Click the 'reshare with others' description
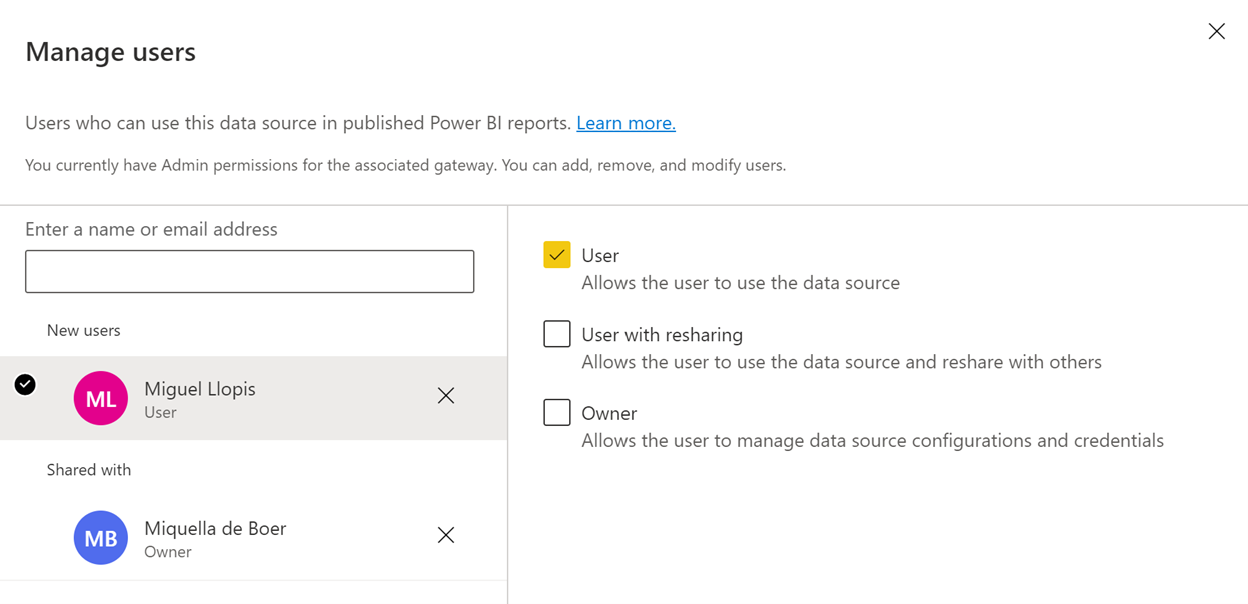 tap(841, 362)
